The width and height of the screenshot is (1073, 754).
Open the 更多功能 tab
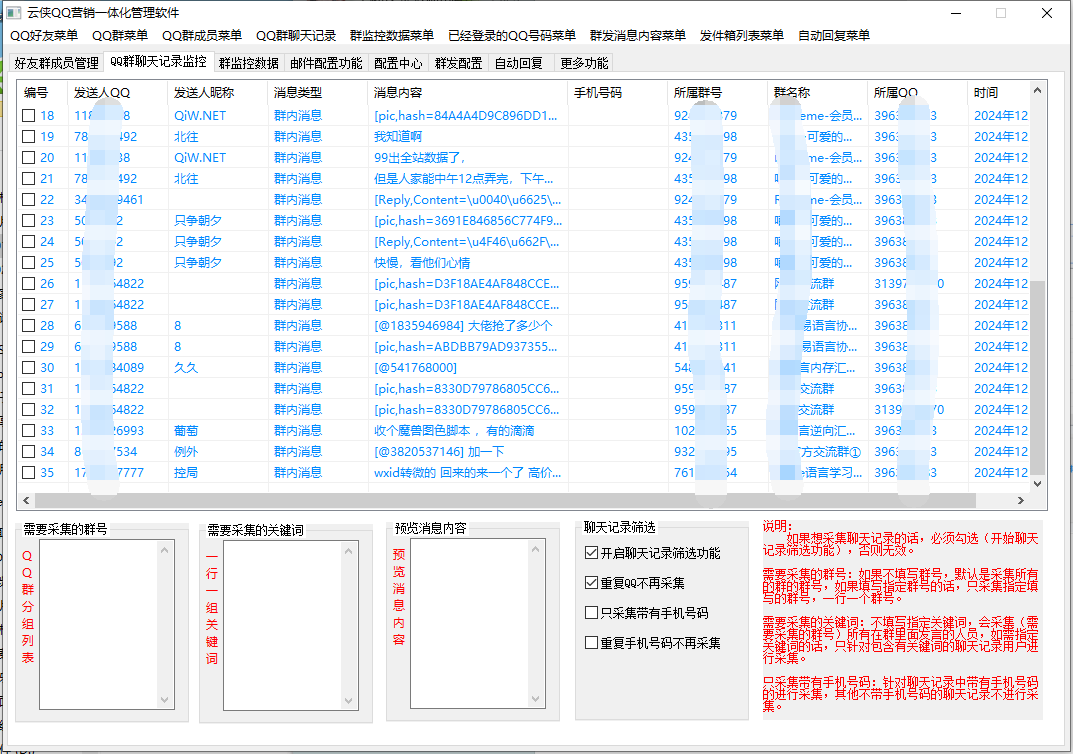point(584,63)
